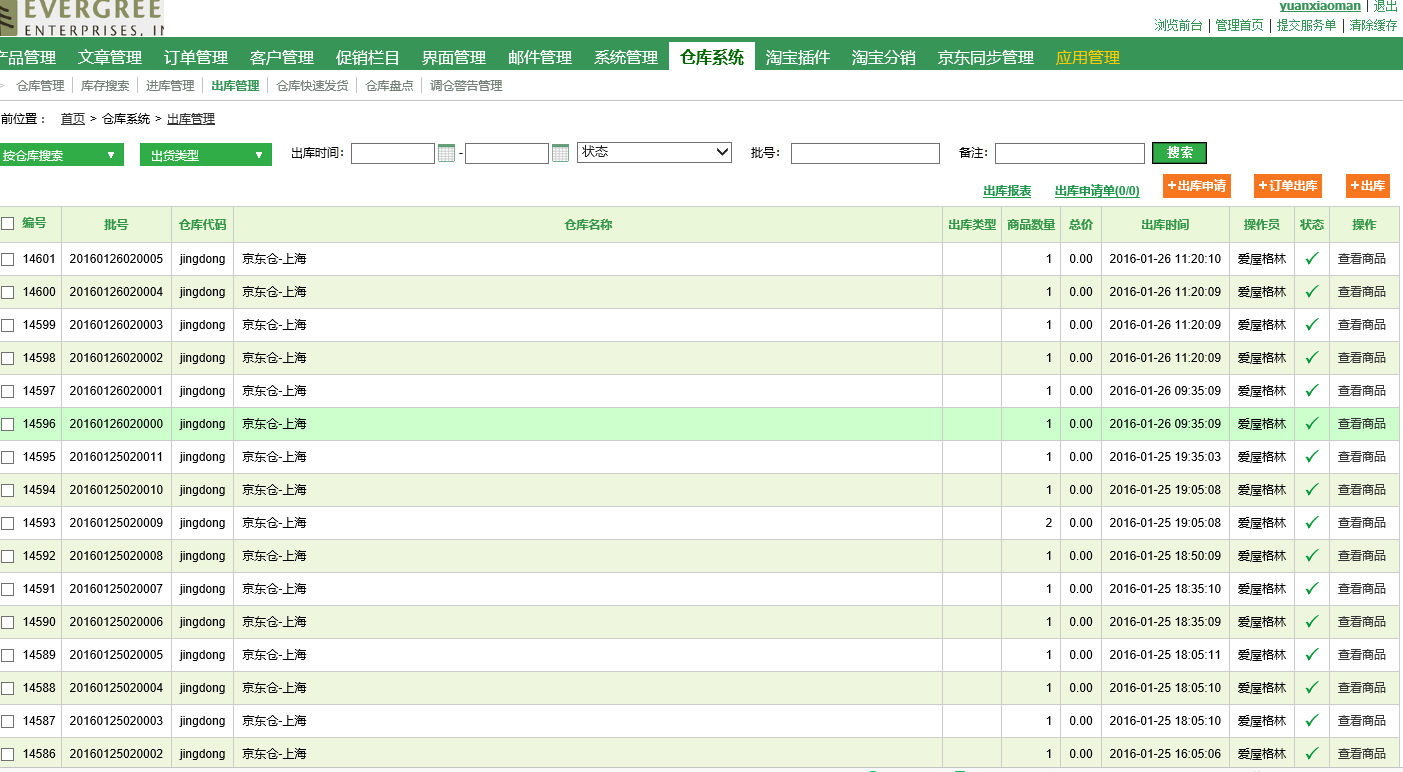Click 查看商品 for row 14587
Screen dimensions: 1403x772
tap(1362, 721)
